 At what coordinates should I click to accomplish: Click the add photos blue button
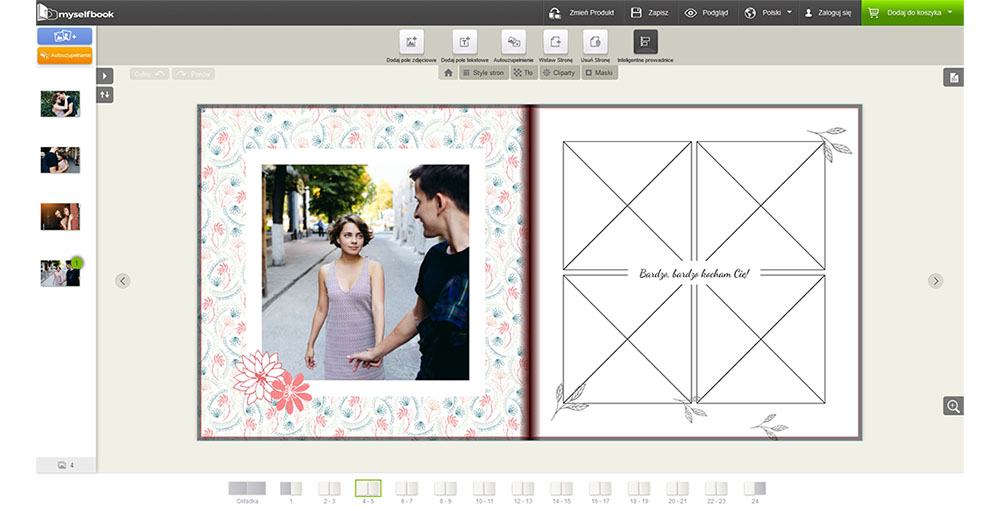64,36
